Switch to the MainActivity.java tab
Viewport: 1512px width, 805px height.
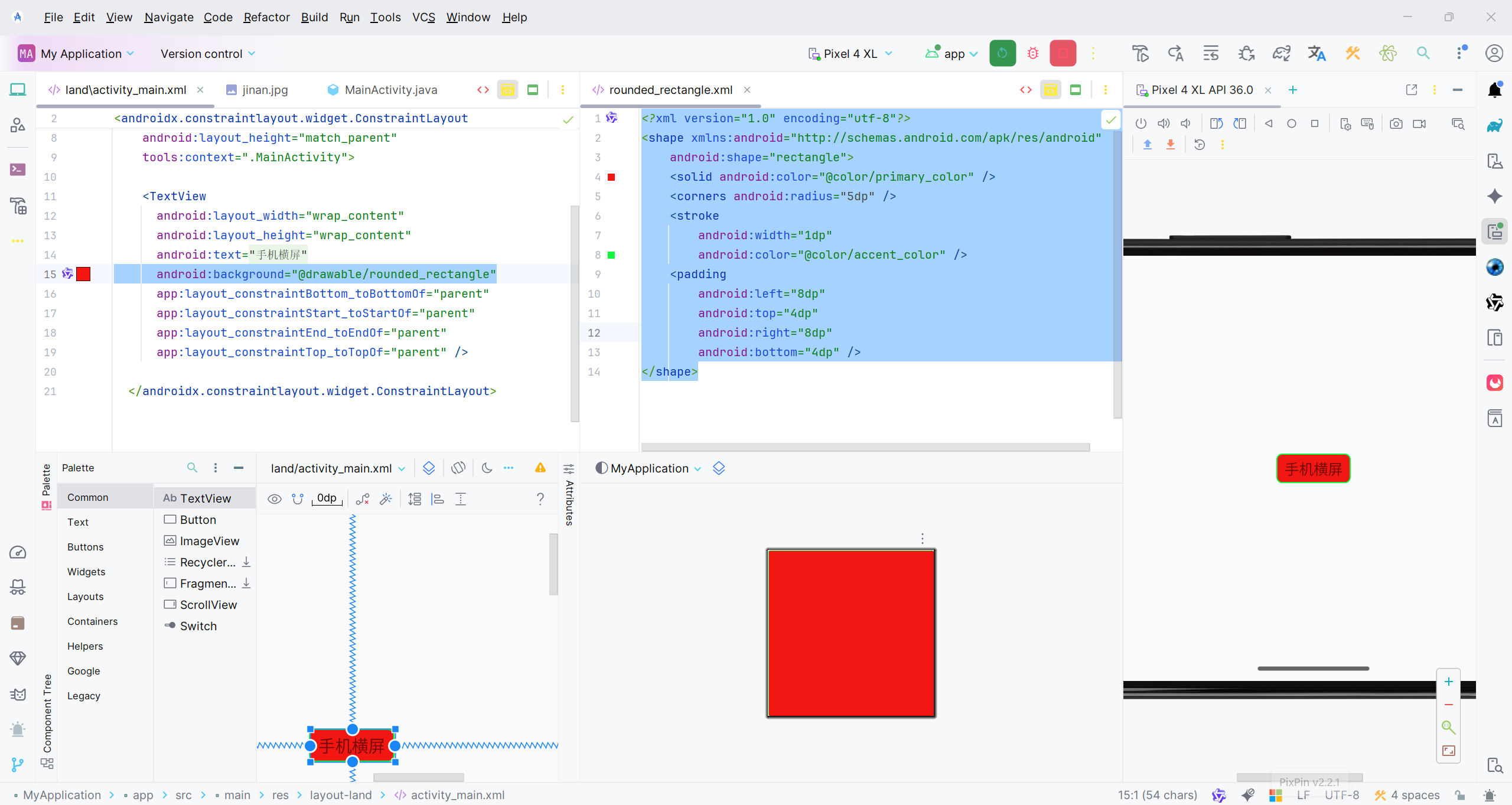(x=390, y=90)
